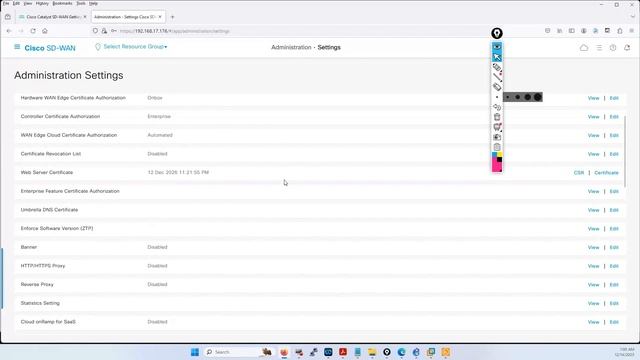Edit WAN Edge Cloud Certificate Authorization
Image resolution: width=640 pixels, height=360 pixels.
(x=614, y=136)
